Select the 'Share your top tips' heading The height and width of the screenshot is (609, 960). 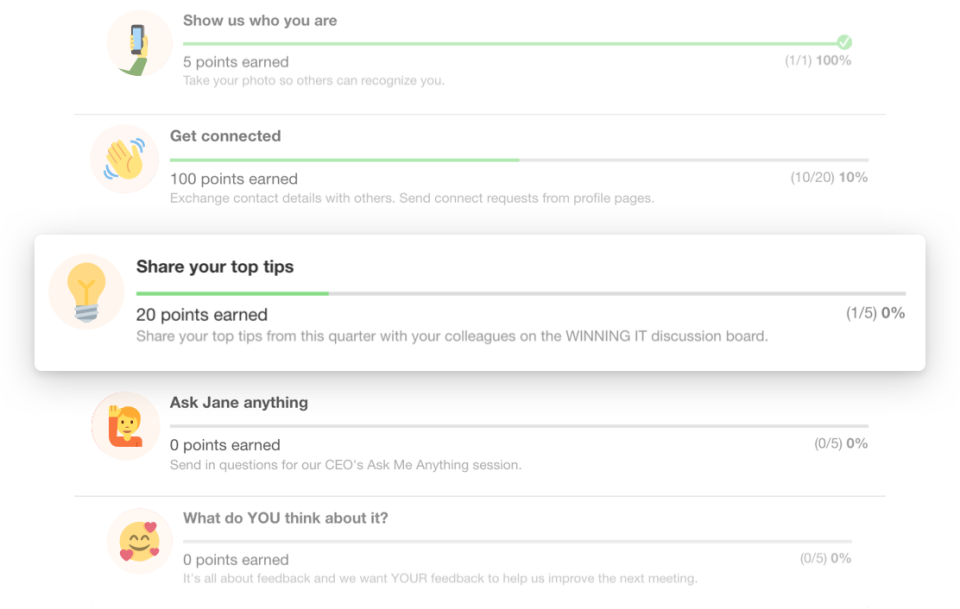(x=215, y=267)
